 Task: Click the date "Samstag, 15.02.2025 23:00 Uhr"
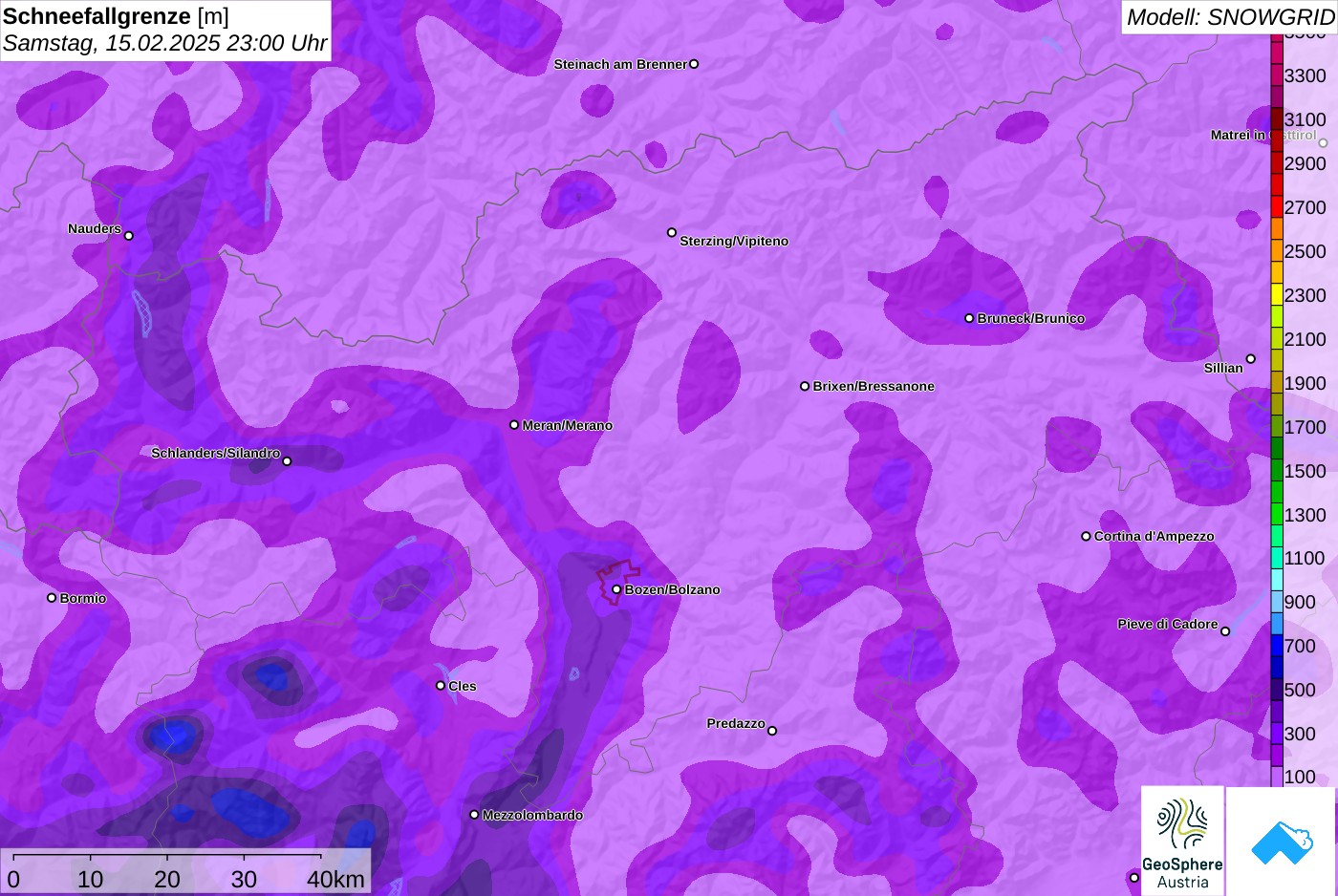[165, 44]
